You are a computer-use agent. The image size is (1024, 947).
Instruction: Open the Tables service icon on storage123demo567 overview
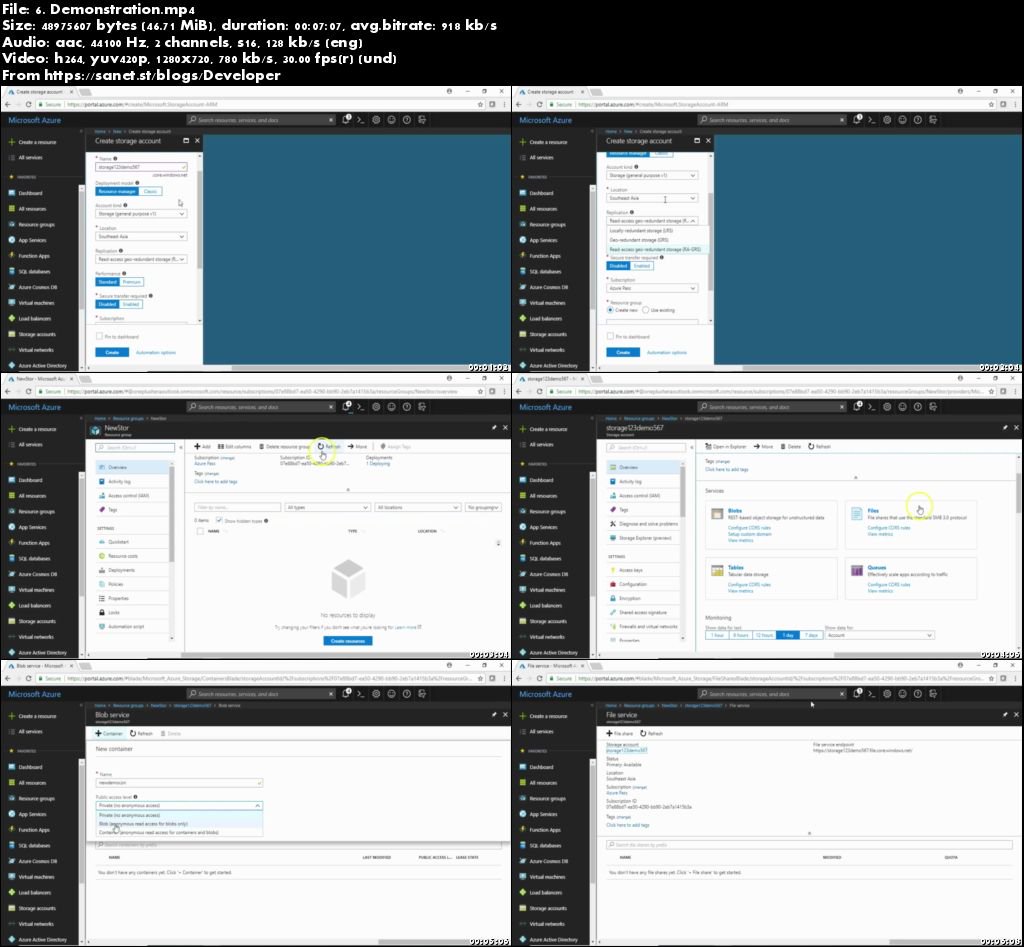(x=717, y=571)
